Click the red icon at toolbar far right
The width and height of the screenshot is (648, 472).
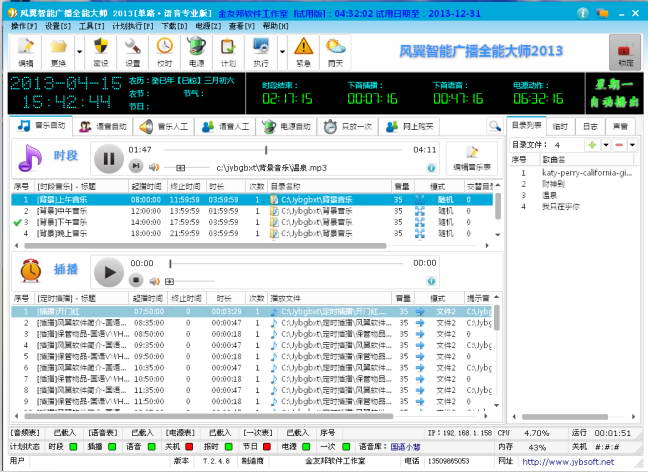pos(625,52)
